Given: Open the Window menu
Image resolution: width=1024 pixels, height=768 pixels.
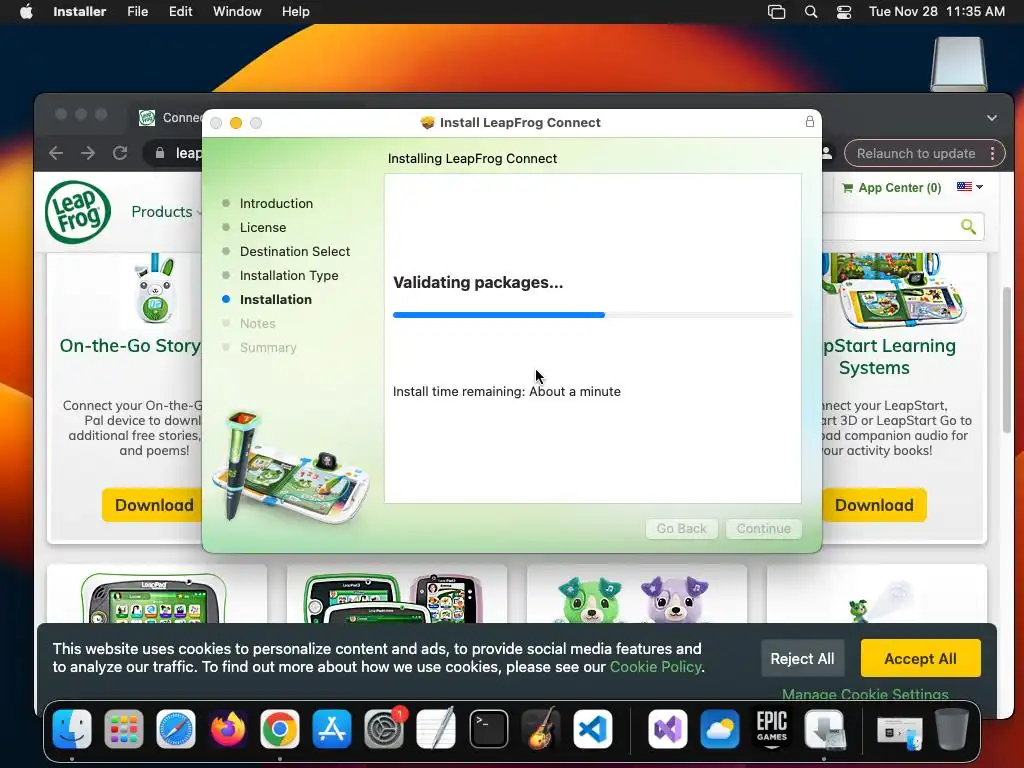Looking at the screenshot, I should click(237, 12).
